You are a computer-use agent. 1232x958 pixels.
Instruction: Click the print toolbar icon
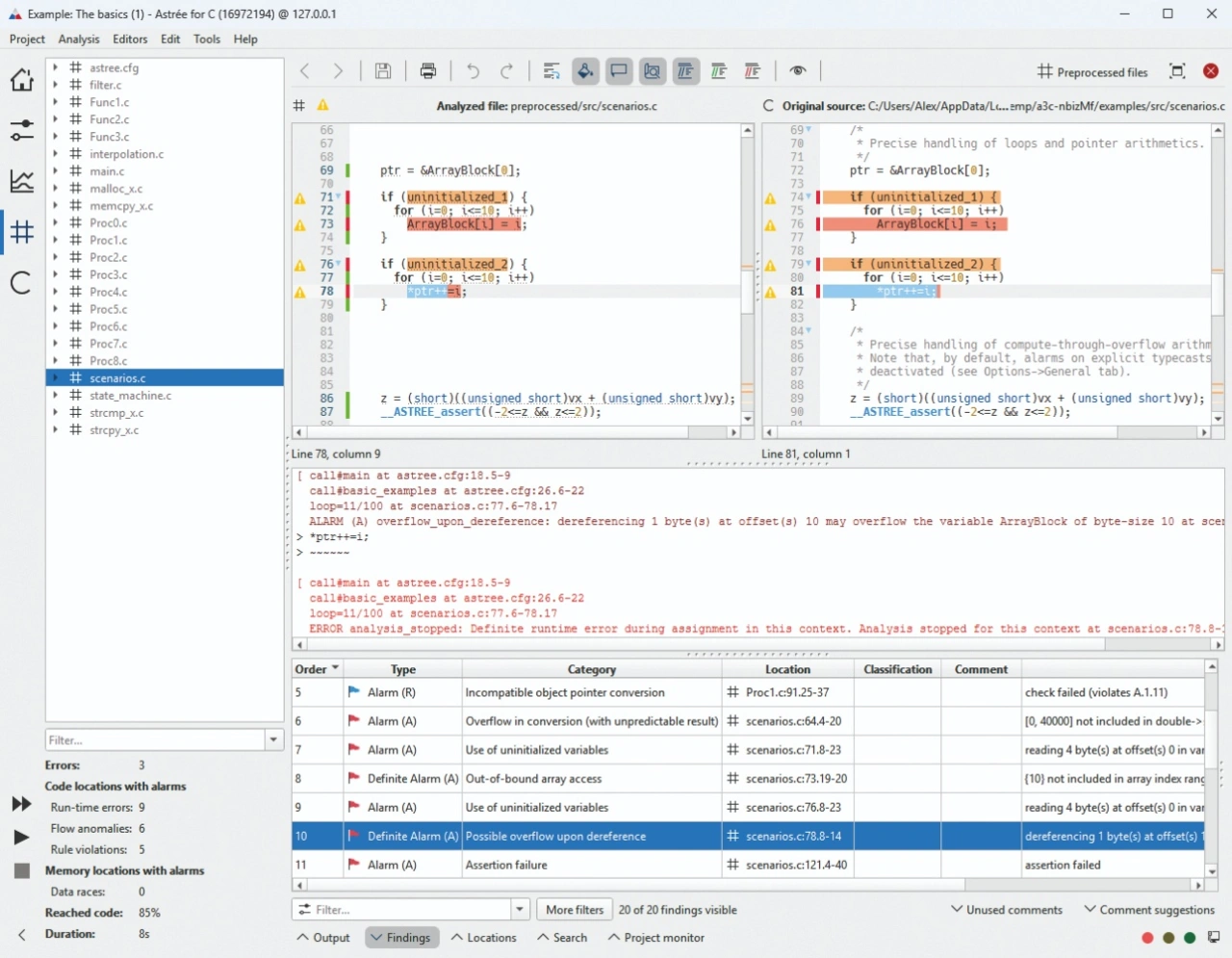pyautogui.click(x=428, y=71)
